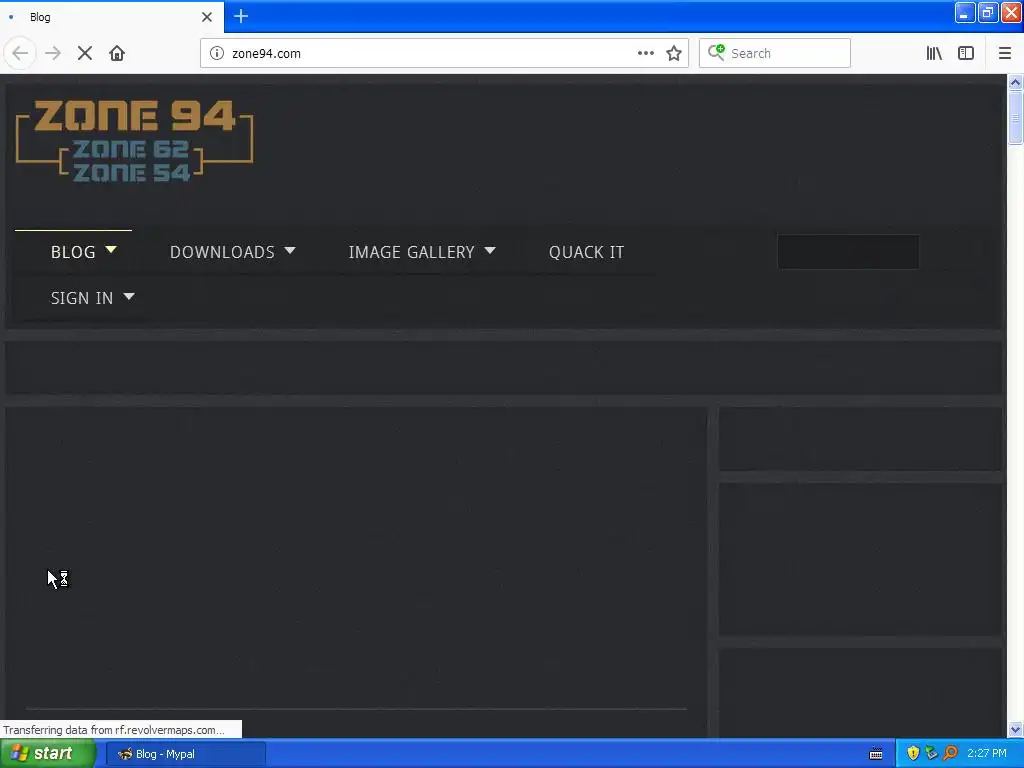Open the SIGN IN menu item

click(82, 298)
